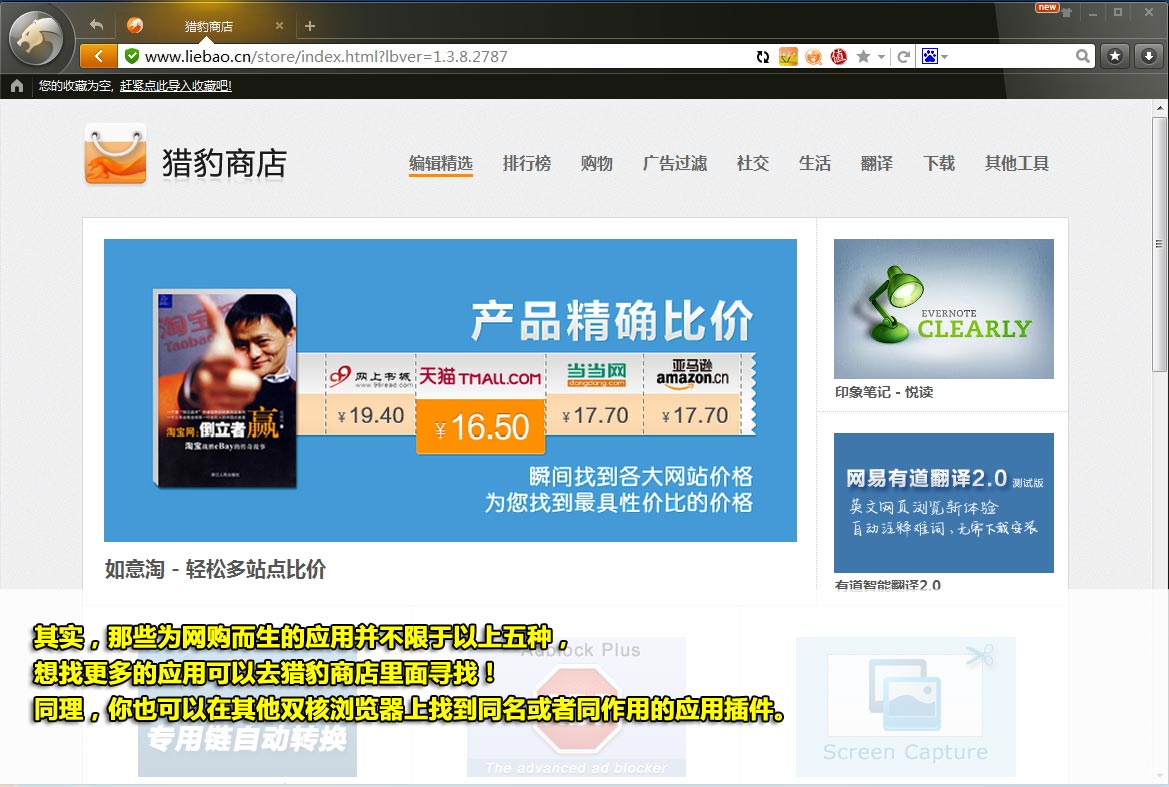Screen dimensions: 1169x787
Task: Click the scrollbar up arrow
Action: (x=1159, y=108)
